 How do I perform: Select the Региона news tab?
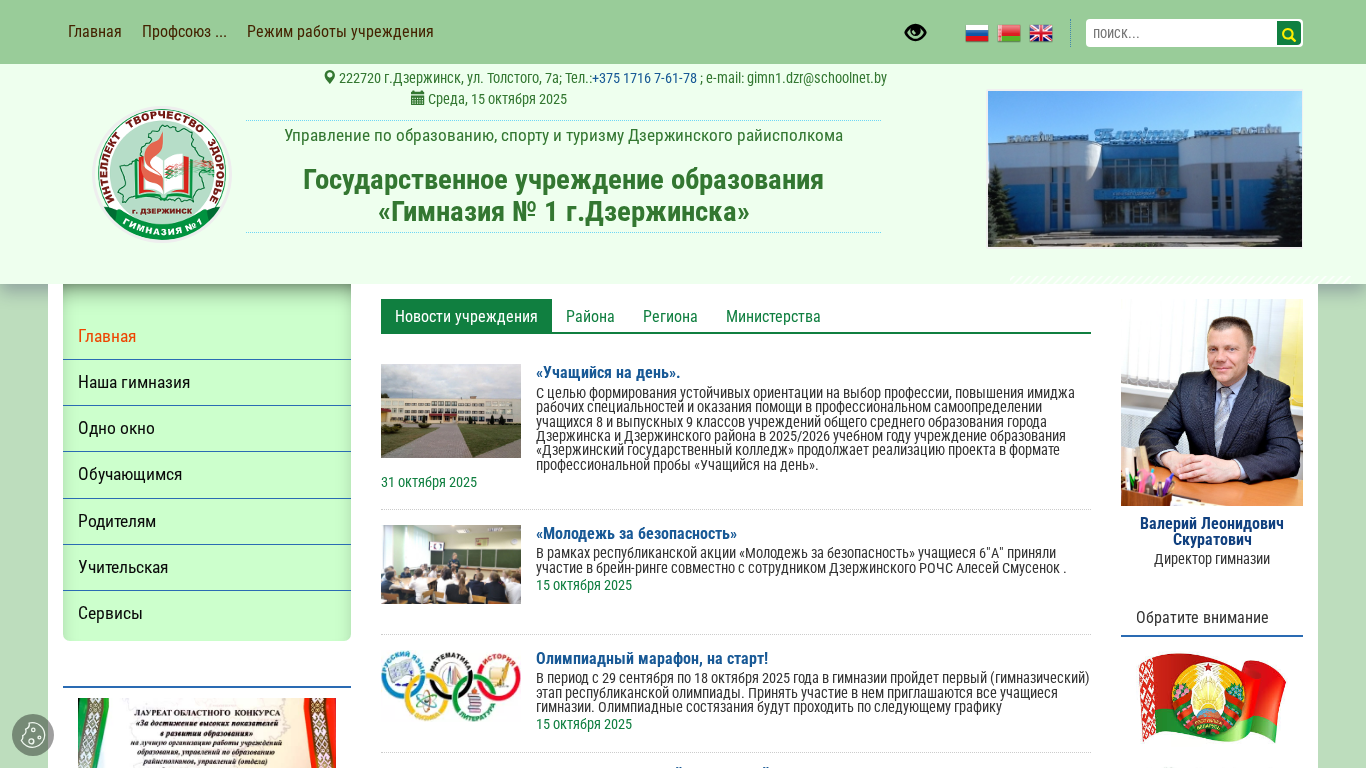click(670, 316)
